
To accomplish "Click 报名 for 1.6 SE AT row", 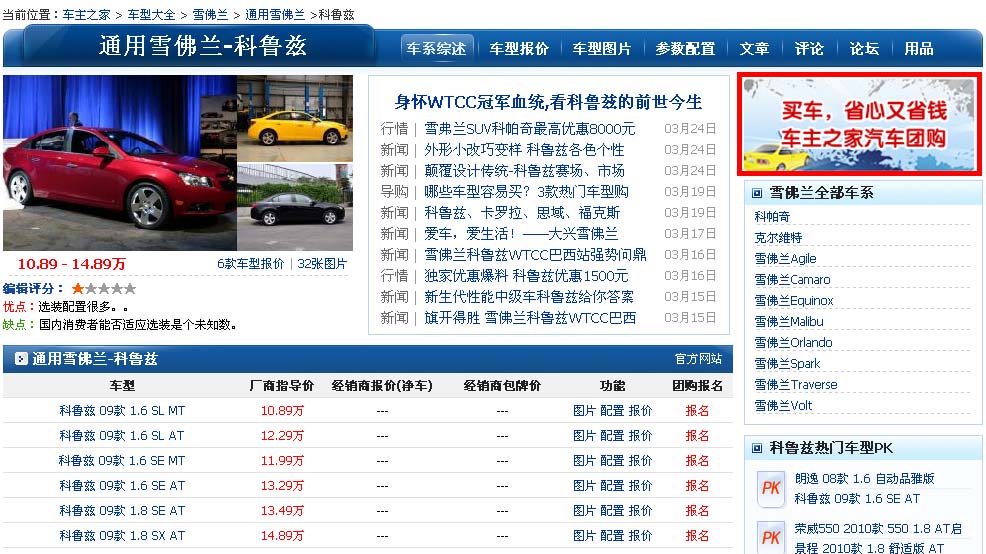I will pos(697,486).
